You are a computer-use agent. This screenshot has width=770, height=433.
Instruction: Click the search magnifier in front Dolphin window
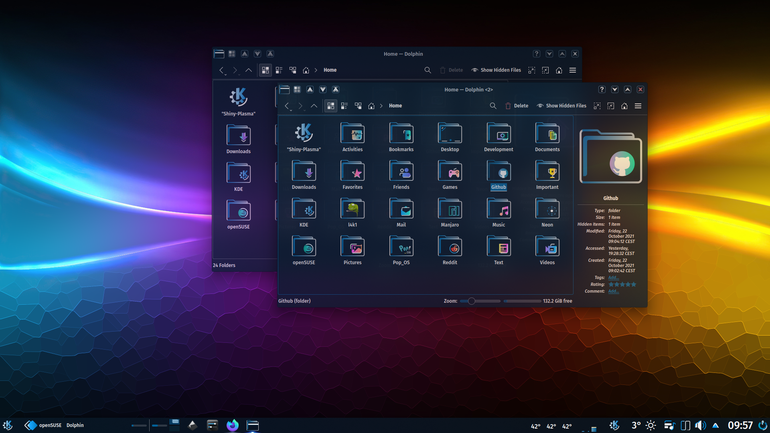tap(493, 106)
